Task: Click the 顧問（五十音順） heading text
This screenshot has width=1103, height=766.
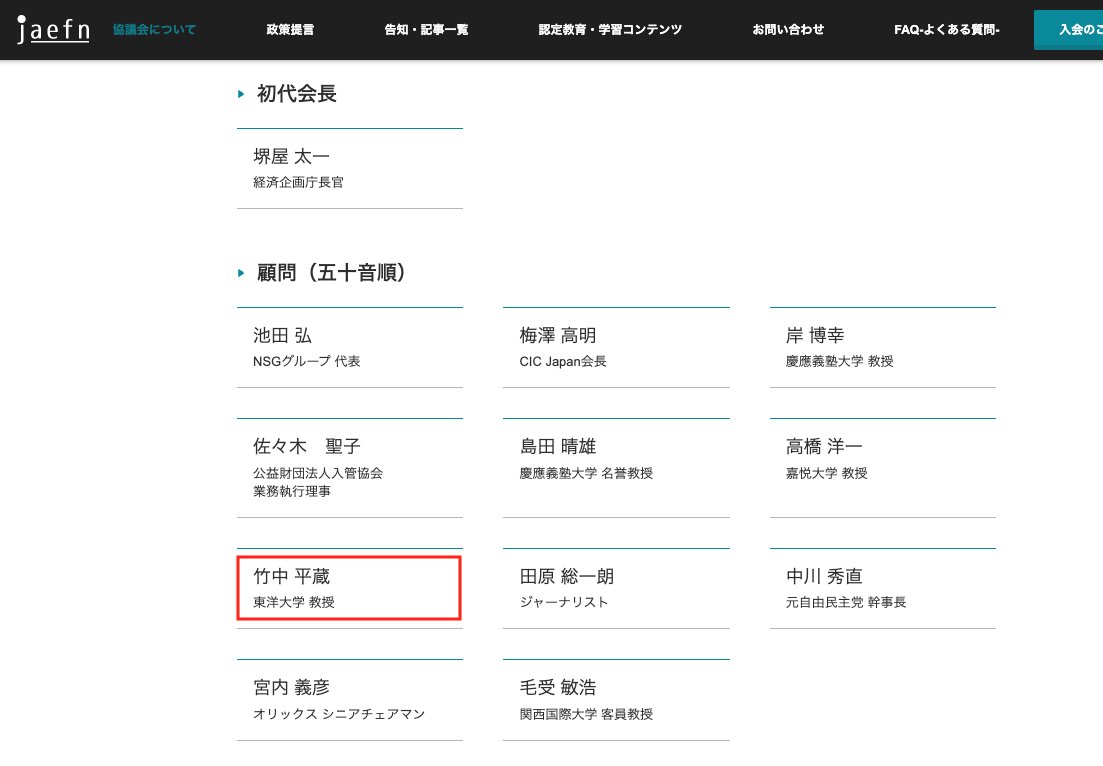Action: pos(332,273)
